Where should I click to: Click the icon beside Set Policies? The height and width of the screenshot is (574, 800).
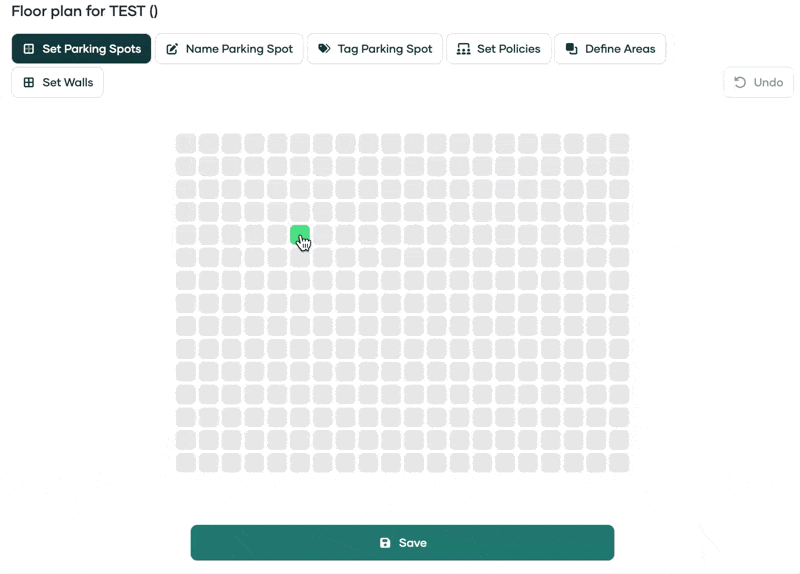463,49
